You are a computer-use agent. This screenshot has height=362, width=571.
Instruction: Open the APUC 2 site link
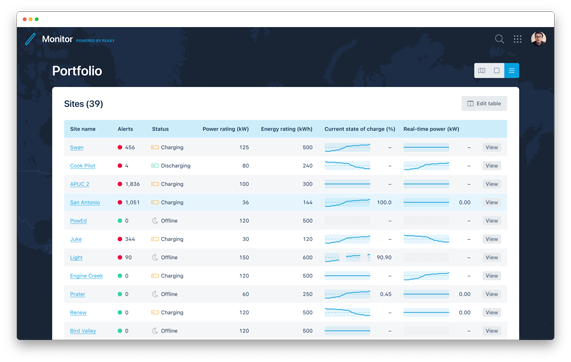(x=79, y=184)
